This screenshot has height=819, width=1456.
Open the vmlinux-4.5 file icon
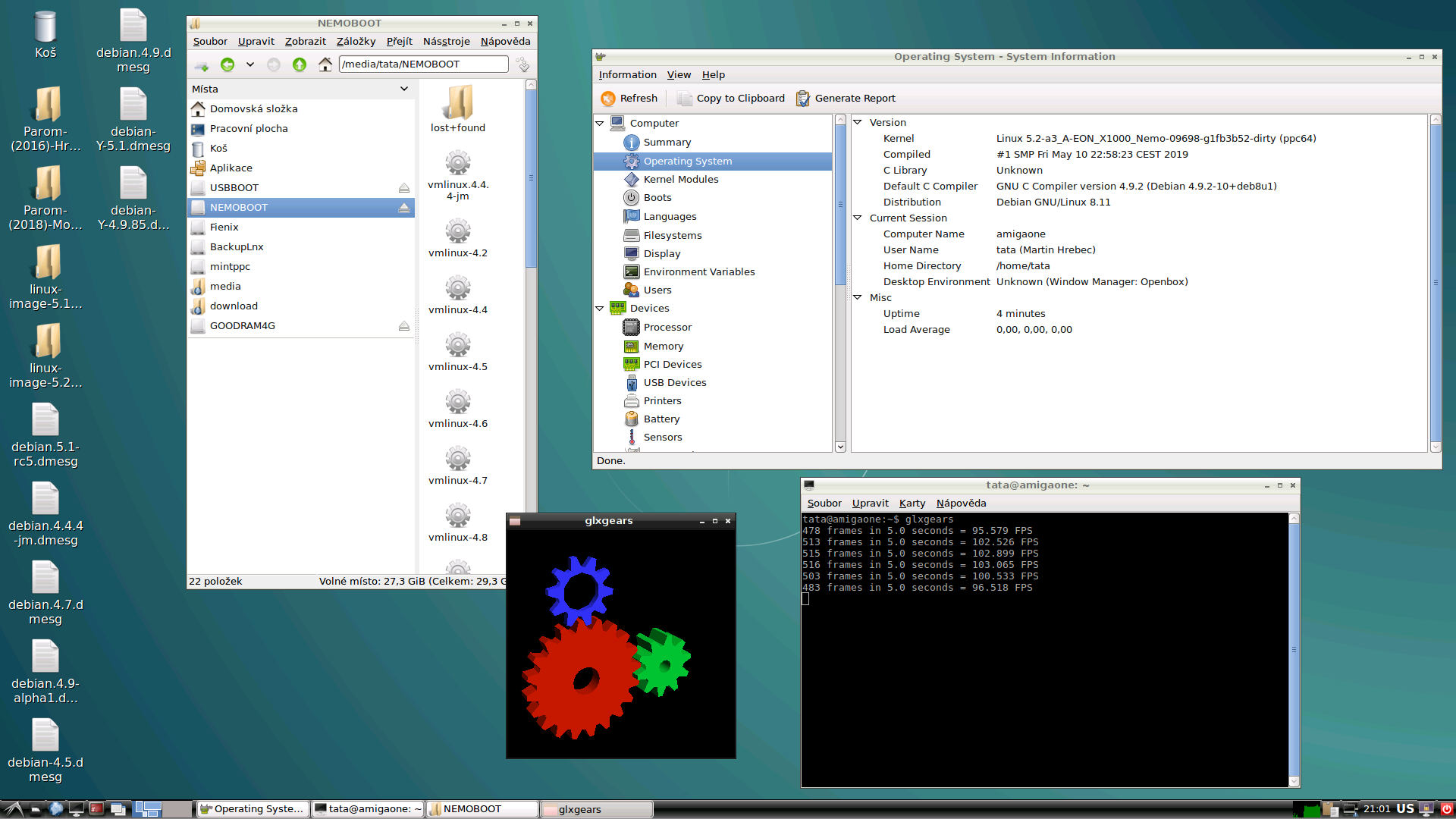click(x=457, y=346)
